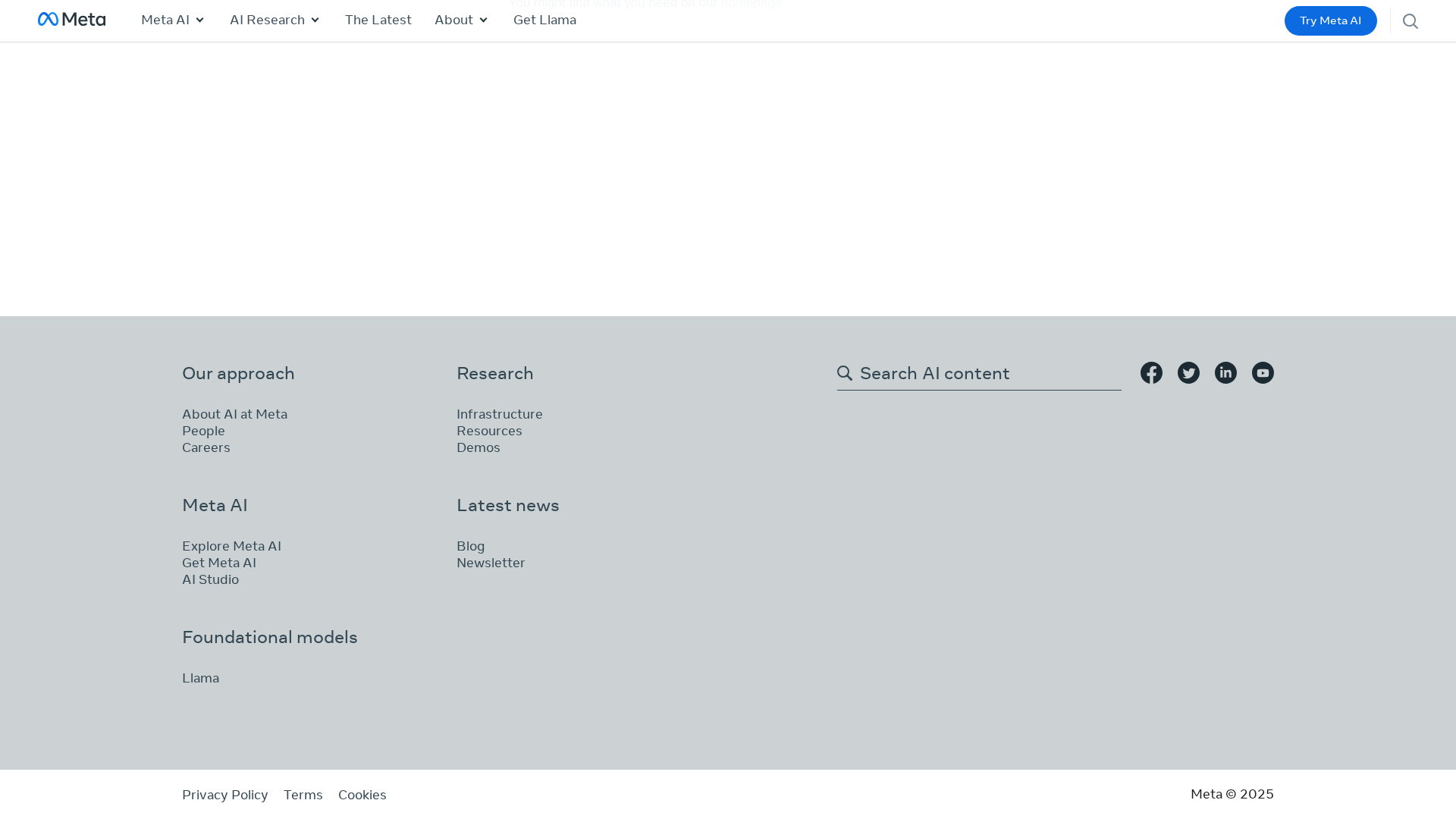The image size is (1456, 819).
Task: Expand the About dropdown menu
Action: coord(461,20)
